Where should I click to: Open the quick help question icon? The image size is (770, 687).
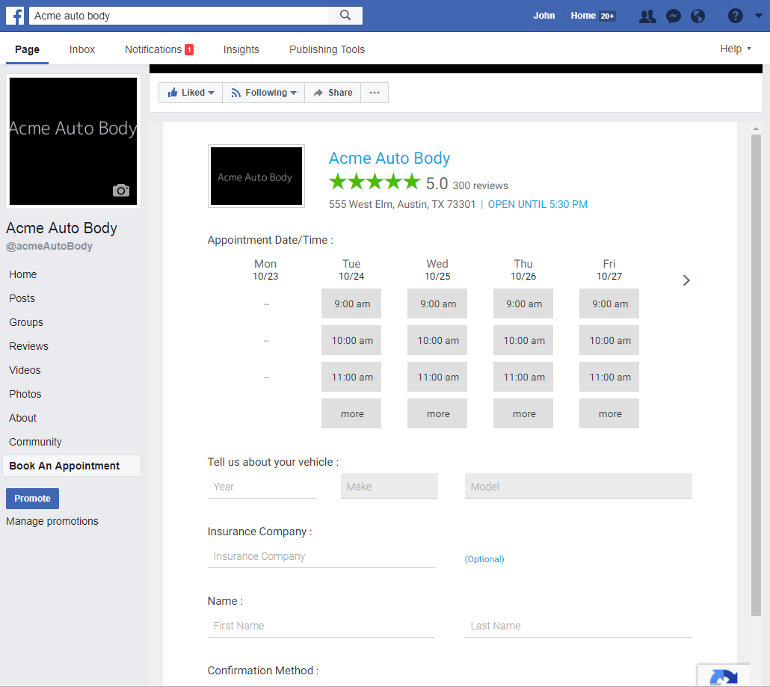coord(735,16)
